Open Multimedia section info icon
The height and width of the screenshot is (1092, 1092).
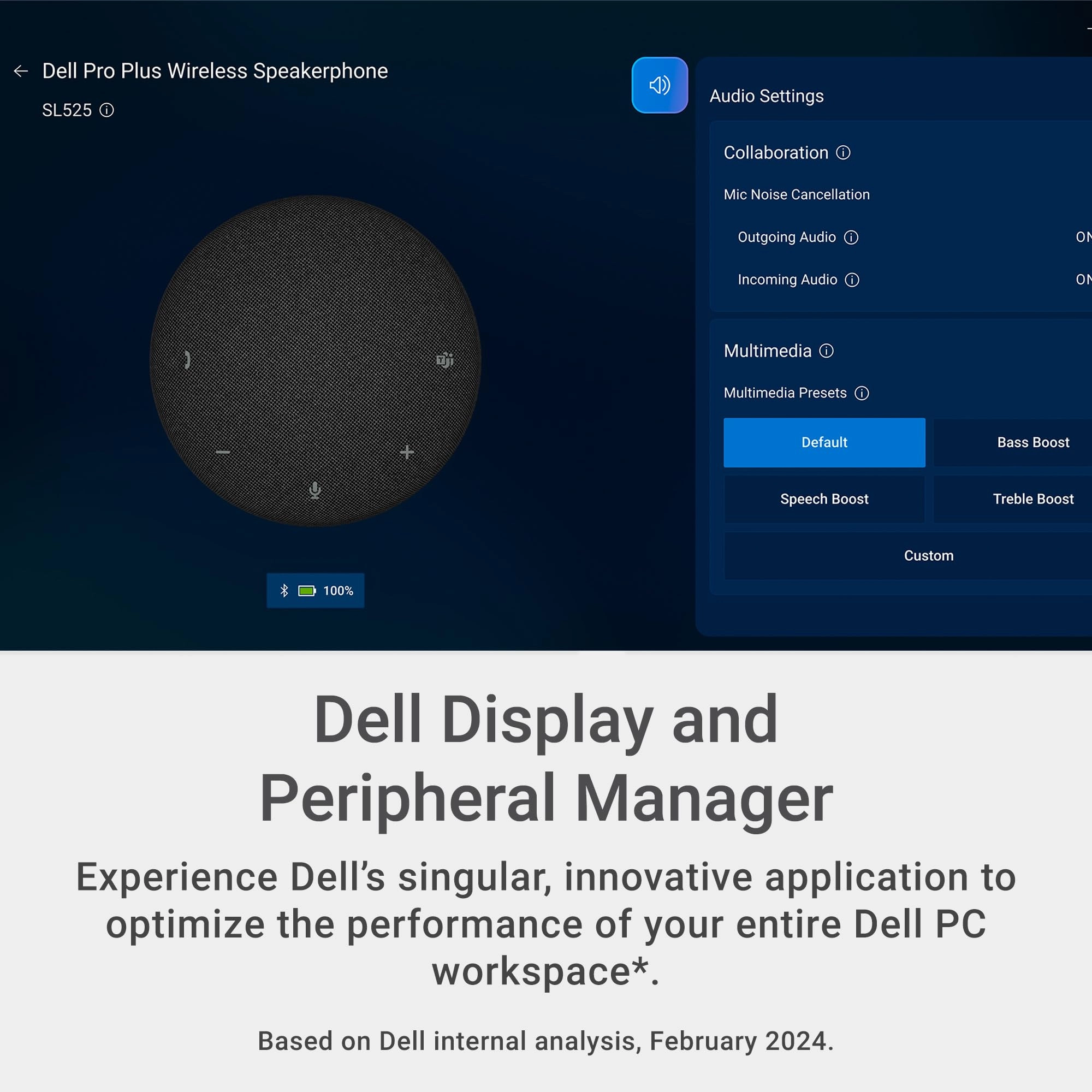(x=826, y=351)
